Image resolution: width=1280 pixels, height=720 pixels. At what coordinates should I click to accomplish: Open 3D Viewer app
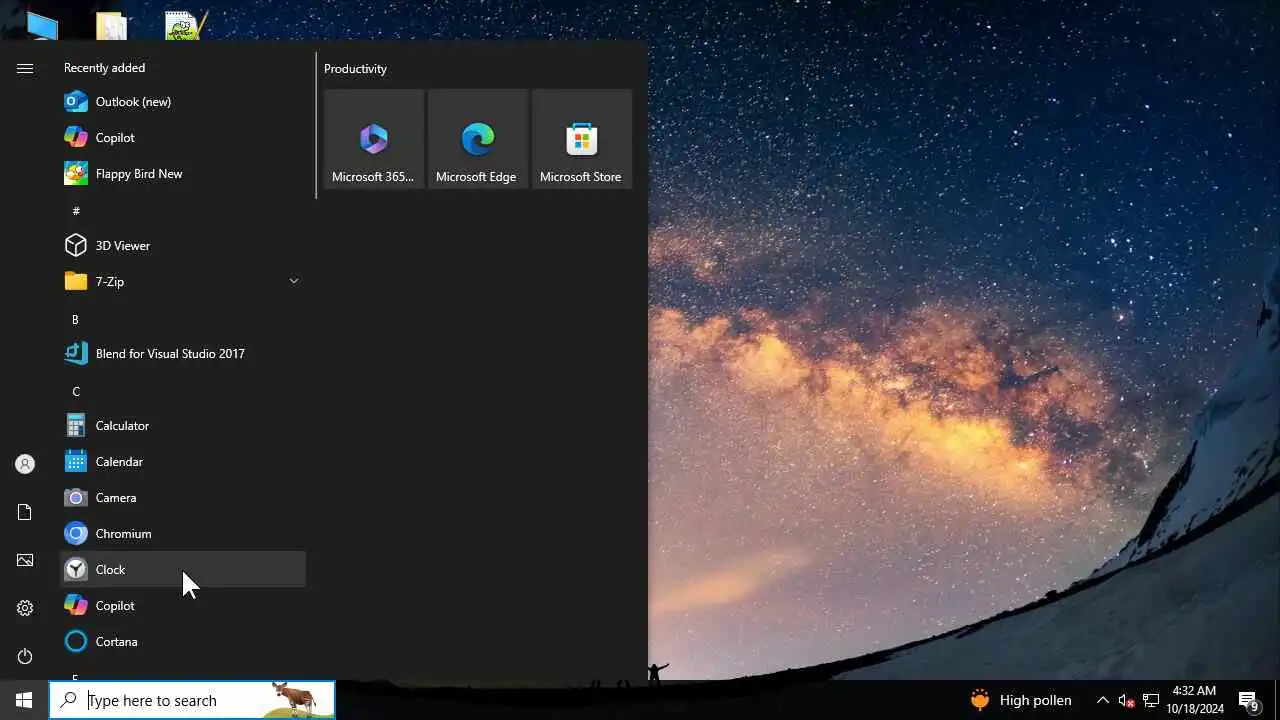[x=183, y=246]
